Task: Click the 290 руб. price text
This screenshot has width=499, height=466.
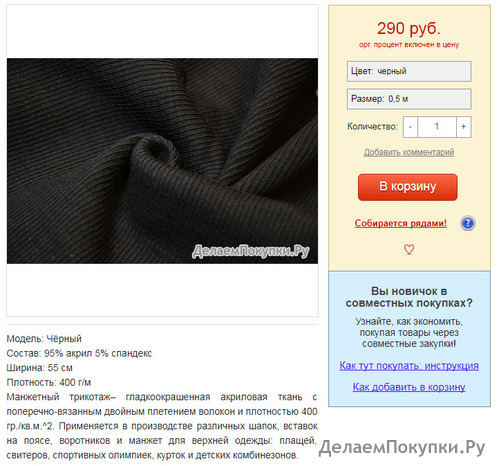Action: tap(409, 29)
